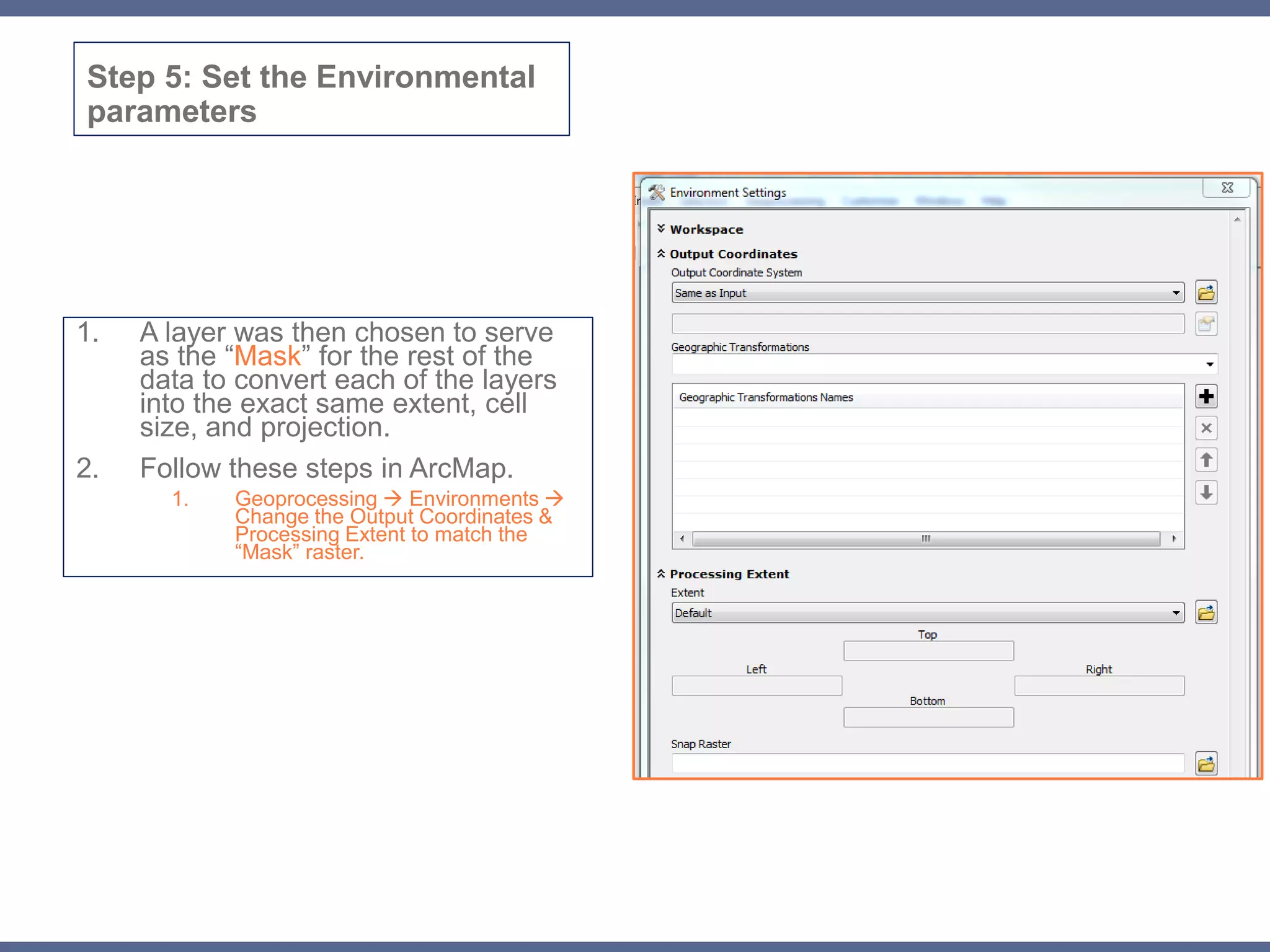Browse for the Output Coordinate System folder icon
The height and width of the screenshot is (952, 1270).
point(1206,293)
